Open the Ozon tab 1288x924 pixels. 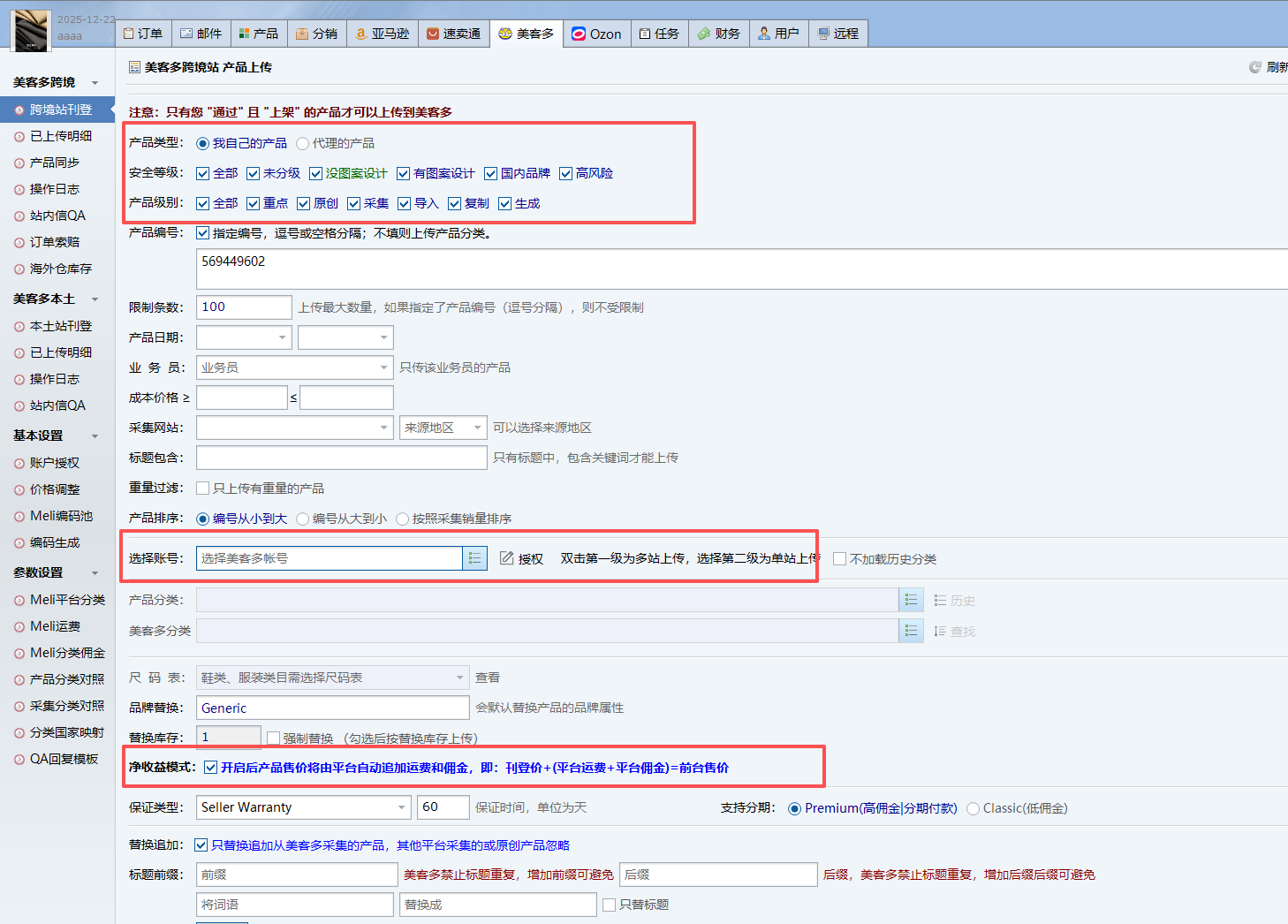[596, 34]
